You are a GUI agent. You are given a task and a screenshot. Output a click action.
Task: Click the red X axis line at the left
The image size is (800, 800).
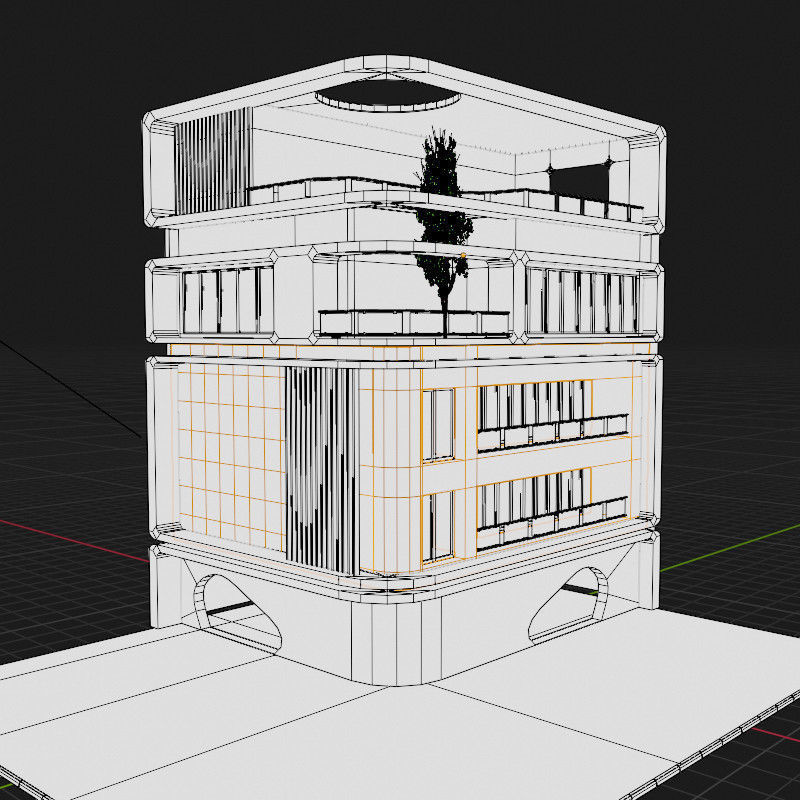[74, 541]
